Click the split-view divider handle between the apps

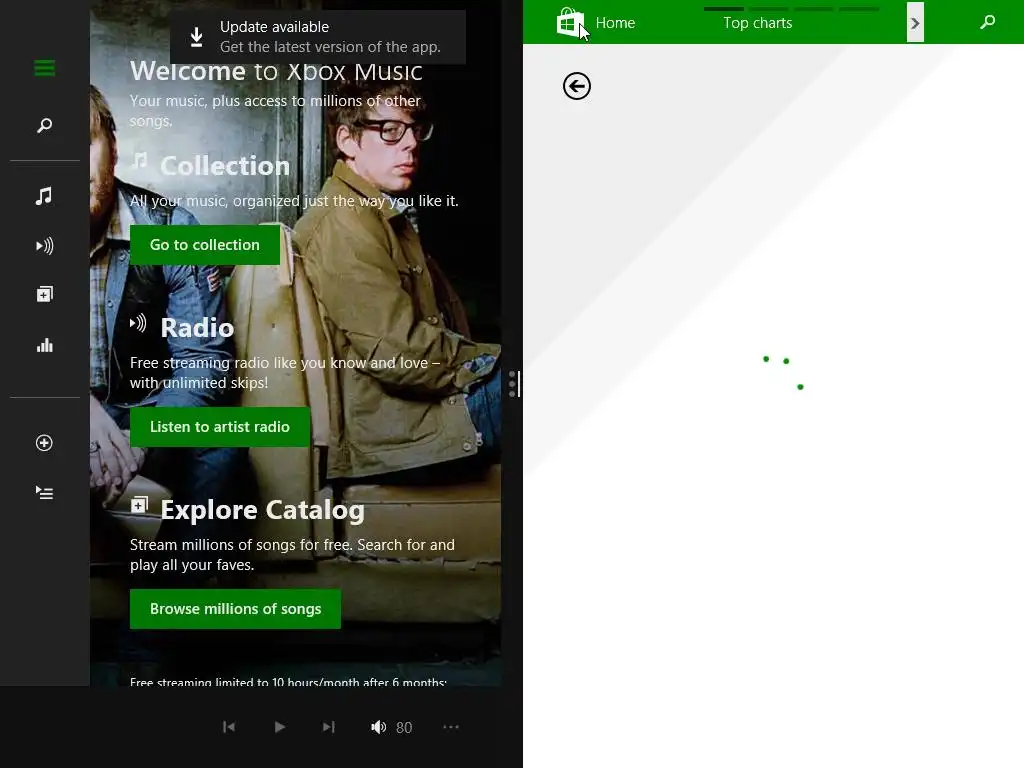pos(515,384)
